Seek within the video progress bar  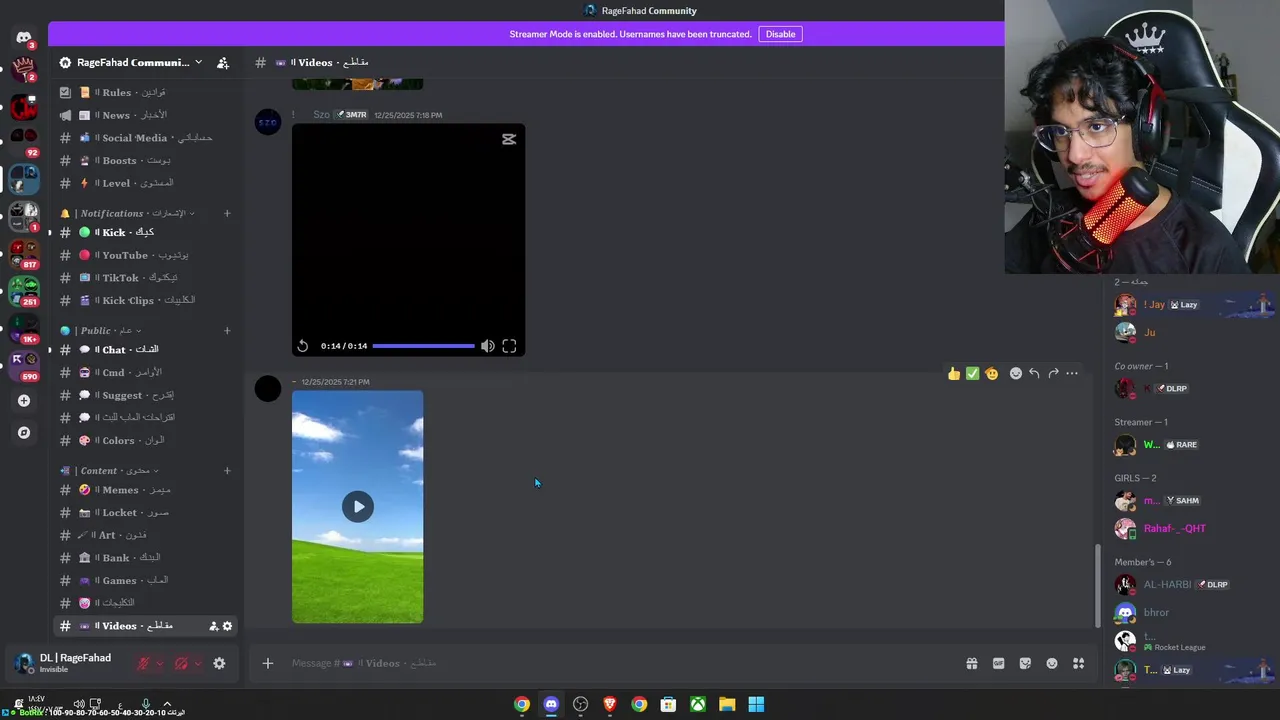(x=424, y=346)
